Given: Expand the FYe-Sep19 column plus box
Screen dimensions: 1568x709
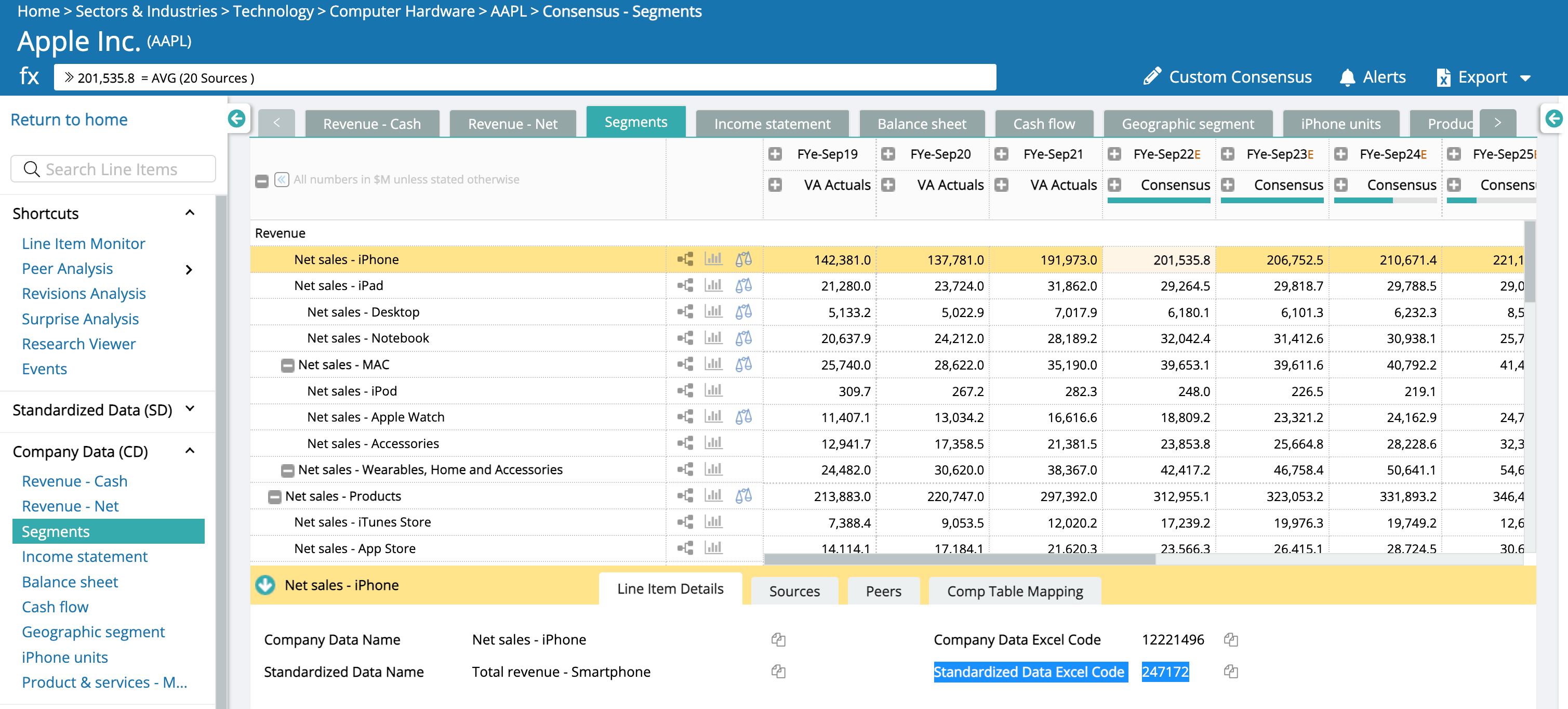Looking at the screenshot, I should coord(775,154).
